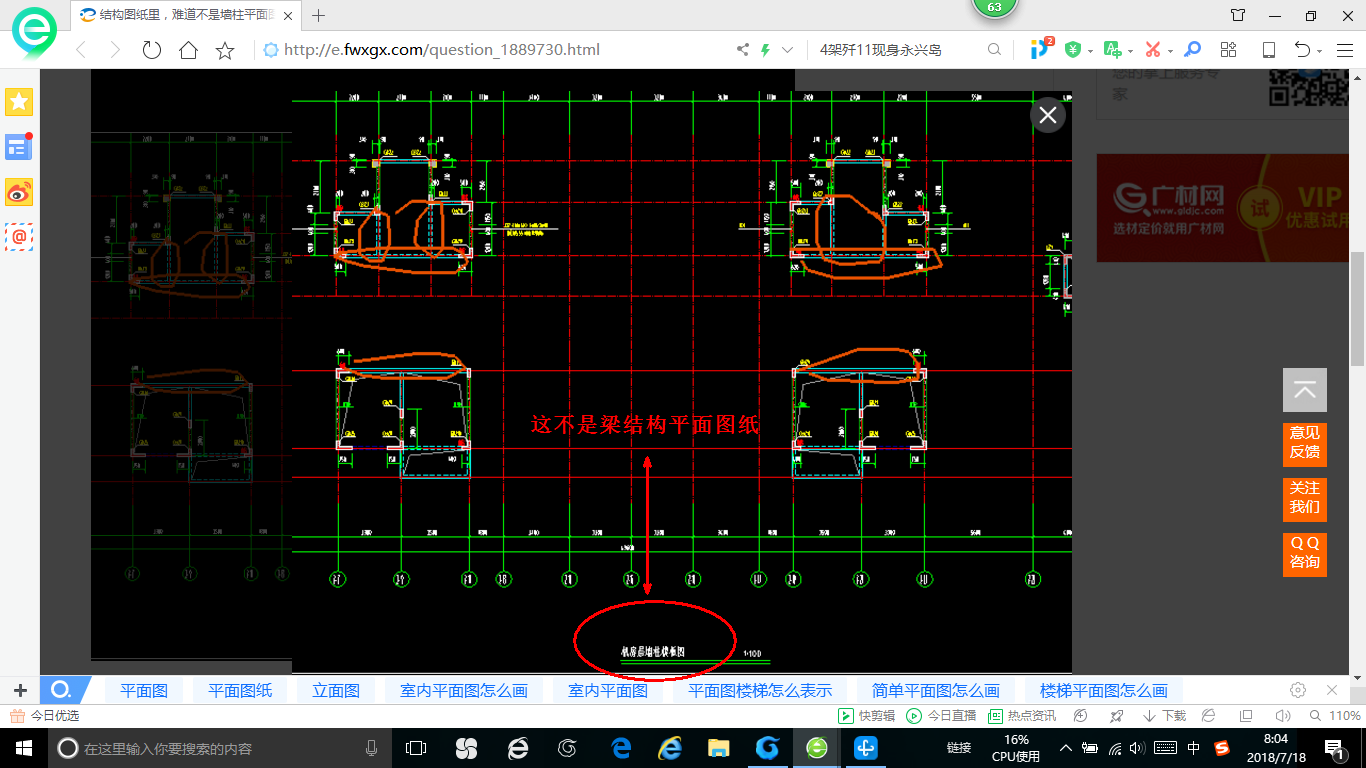Click the blue search circle icon in suggestions bar
Image resolution: width=1366 pixels, height=768 pixels.
click(x=61, y=690)
